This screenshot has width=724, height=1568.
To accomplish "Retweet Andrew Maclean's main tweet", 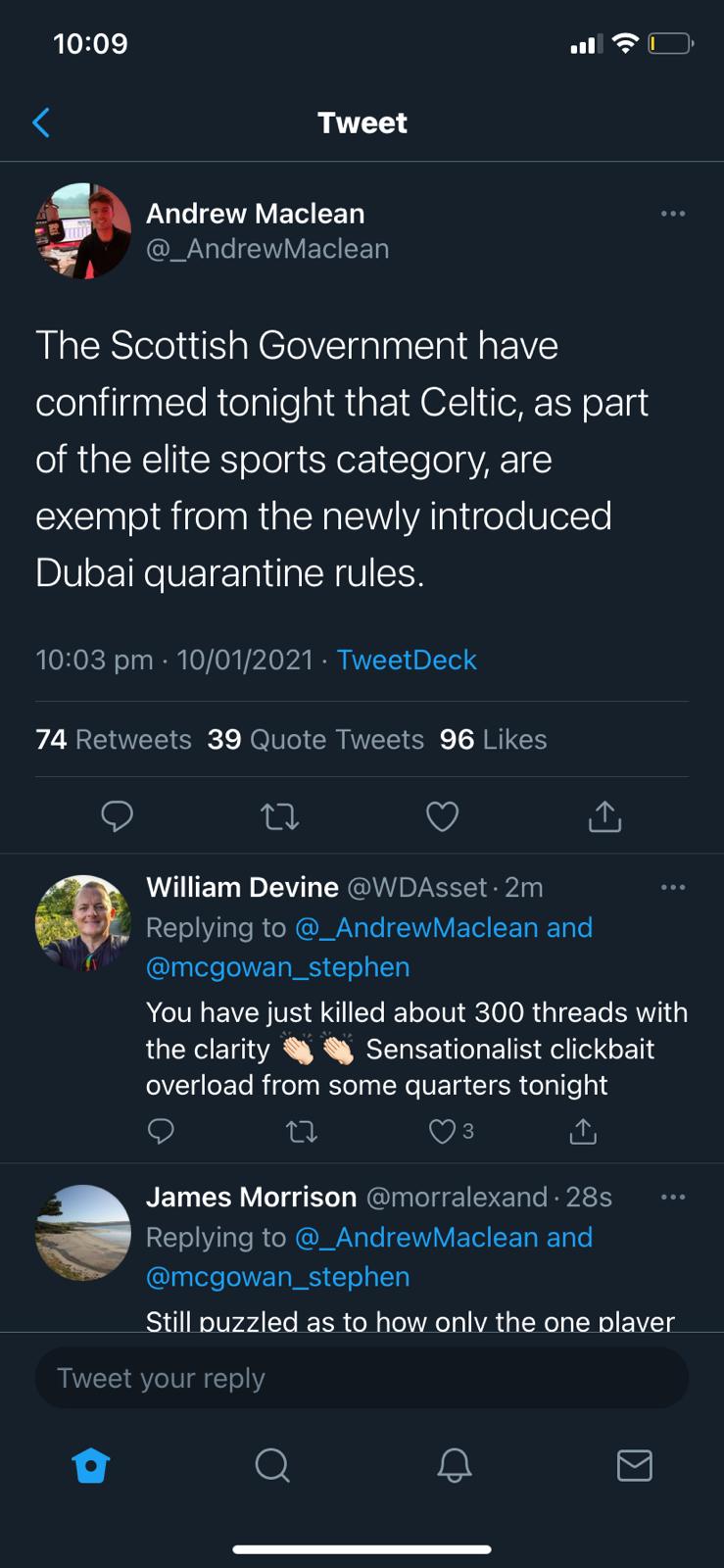I will tap(280, 816).
